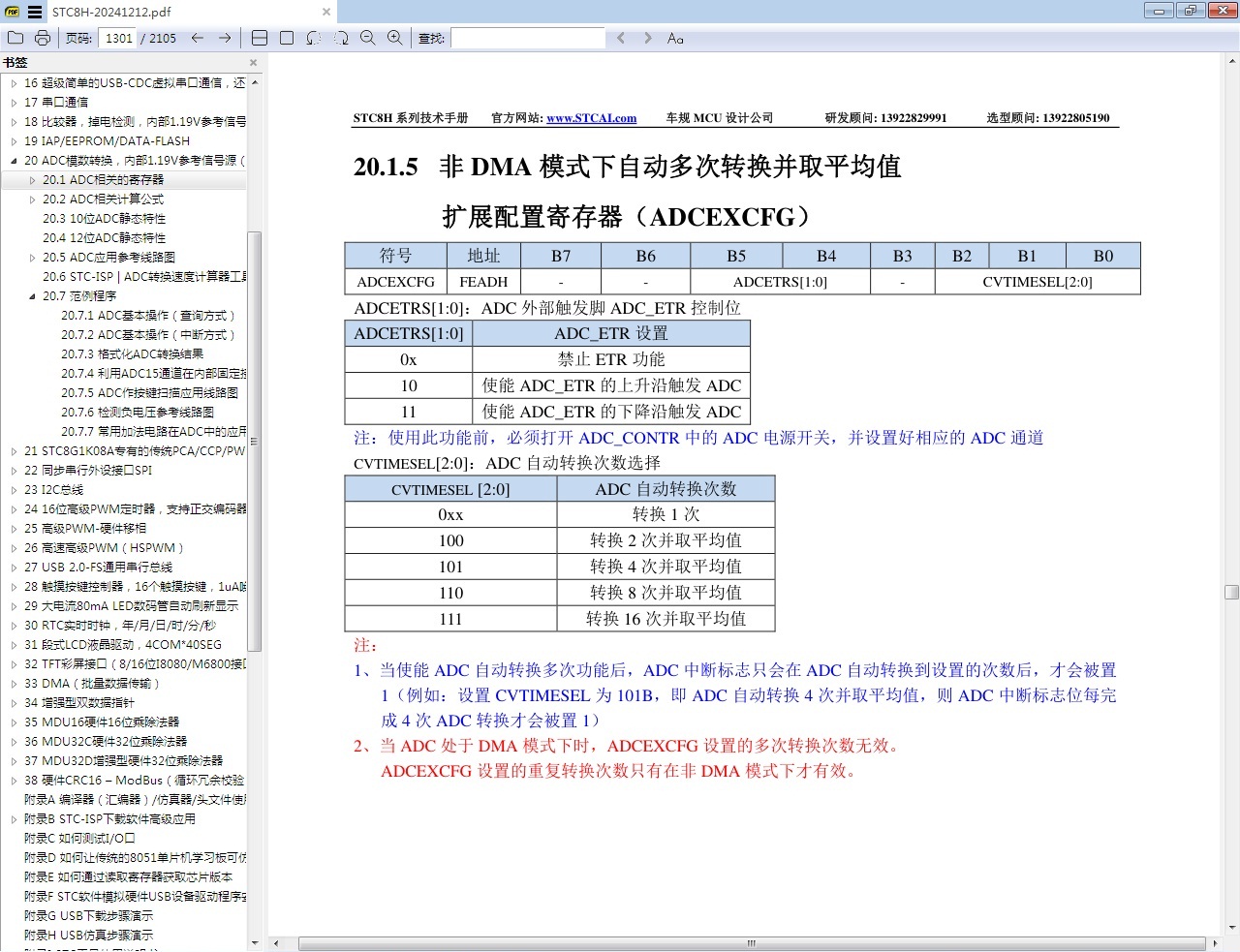Viewport: 1240px width, 952px height.
Task: Expand bookmark 17 串口通信
Action: click(x=14, y=103)
